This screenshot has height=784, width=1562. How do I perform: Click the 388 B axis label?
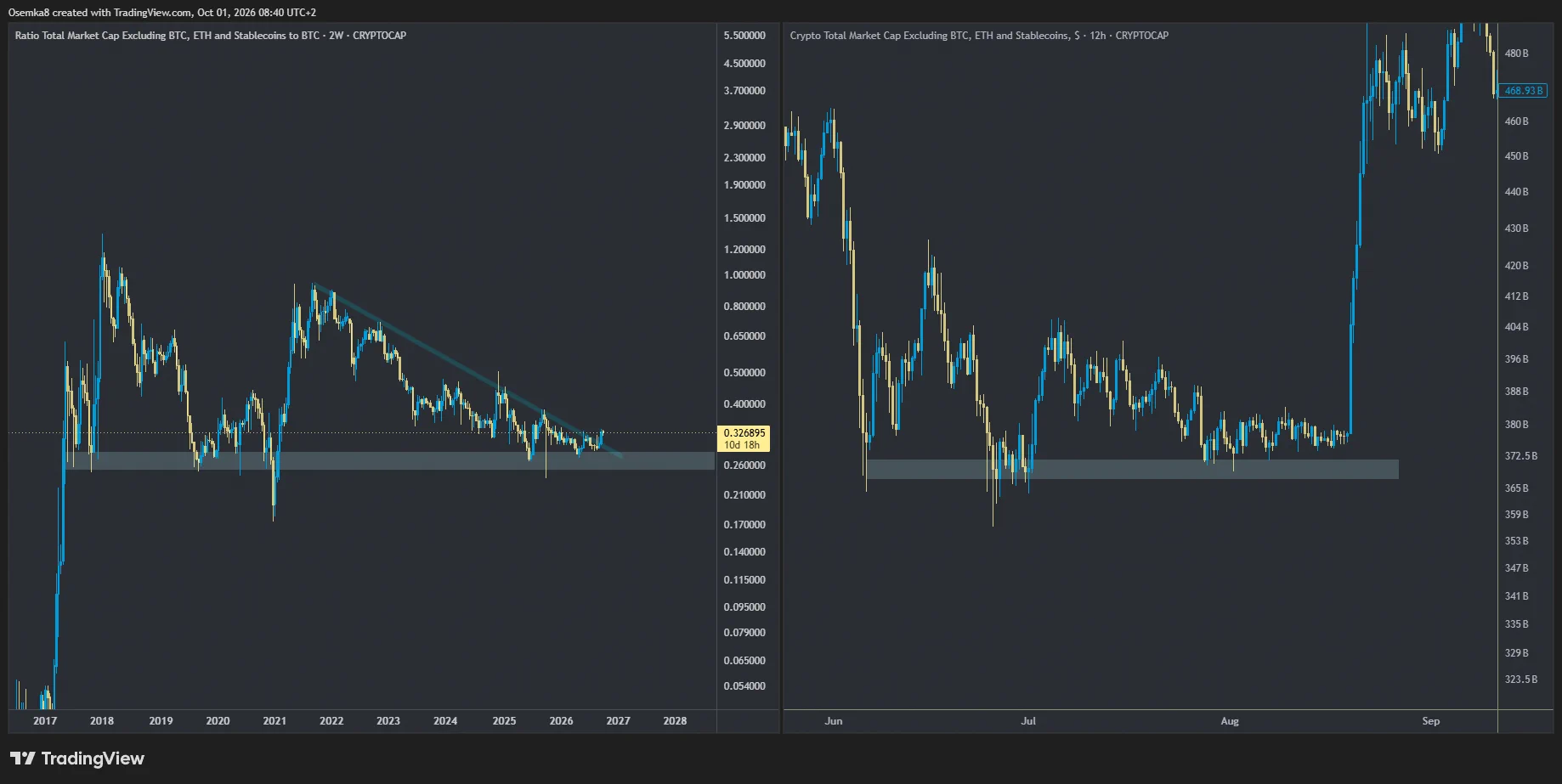point(1517,392)
